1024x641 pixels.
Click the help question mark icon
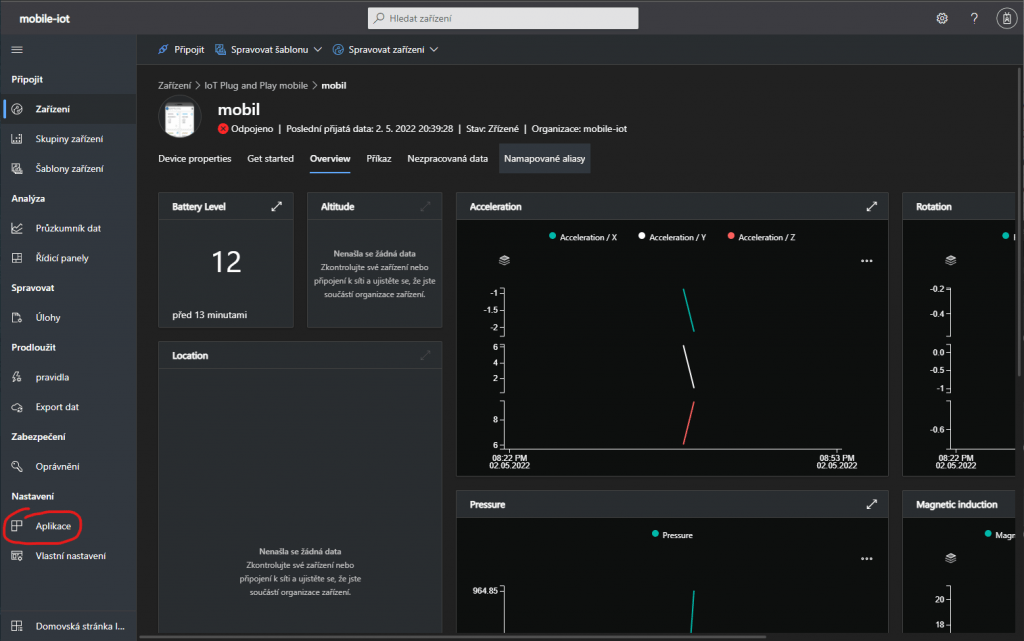974,18
